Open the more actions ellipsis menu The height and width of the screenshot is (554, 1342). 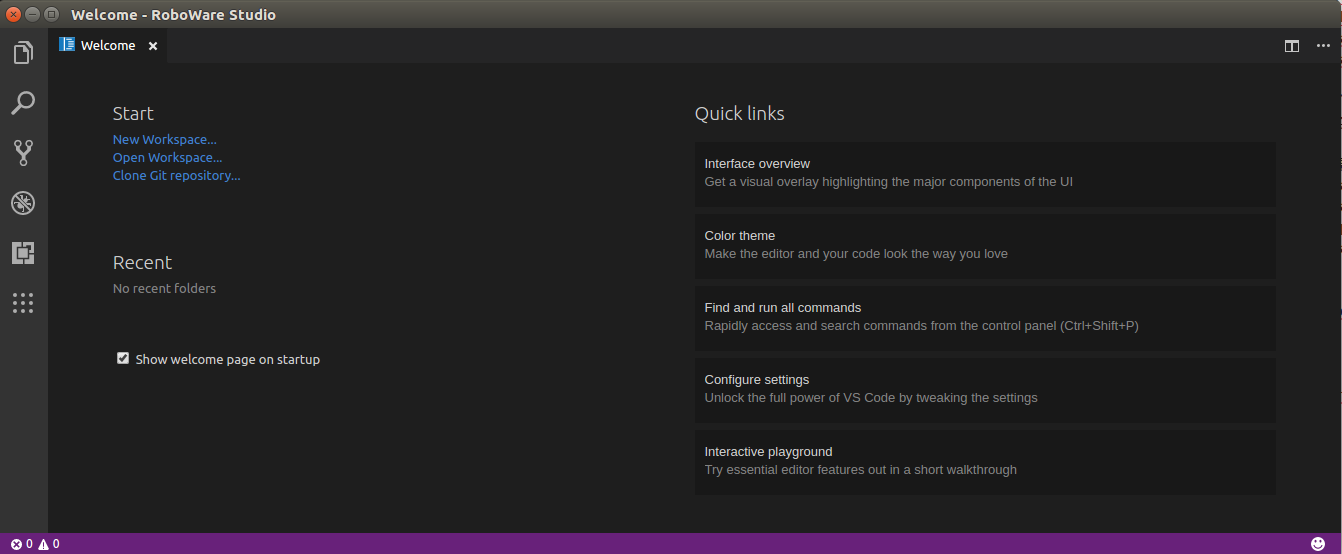[x=1323, y=46]
